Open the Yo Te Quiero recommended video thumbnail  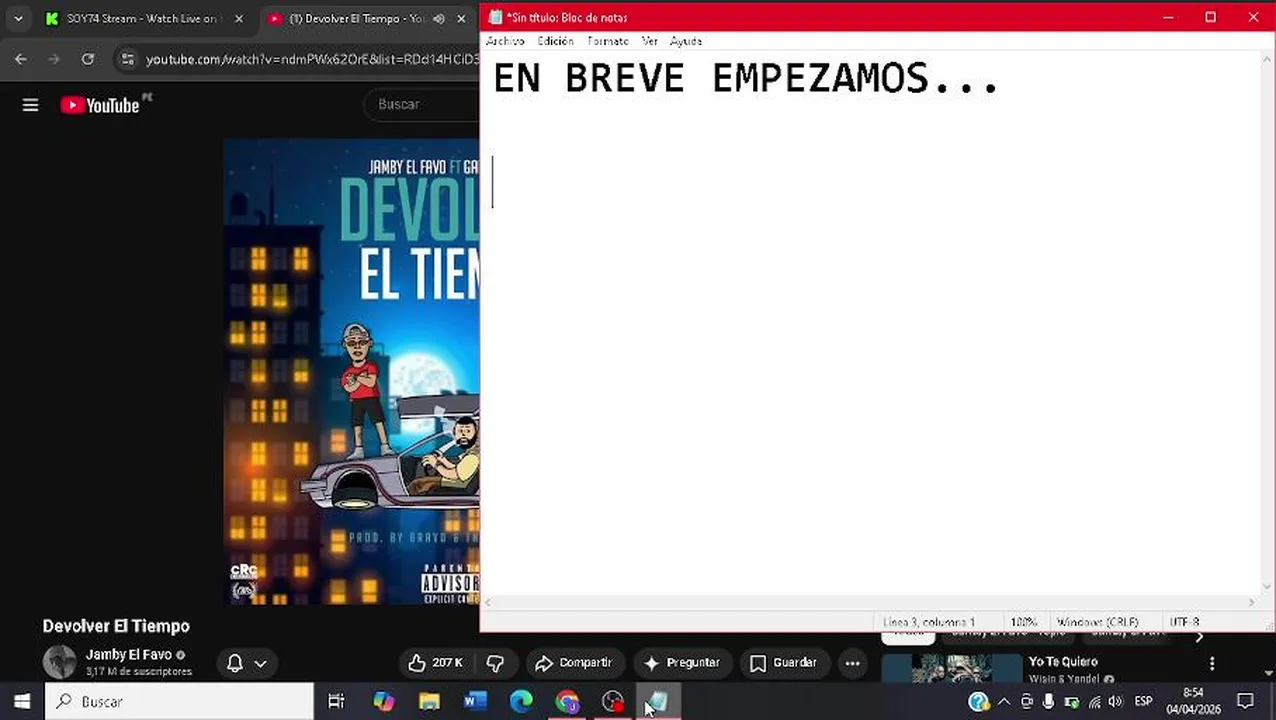pyautogui.click(x=951, y=668)
